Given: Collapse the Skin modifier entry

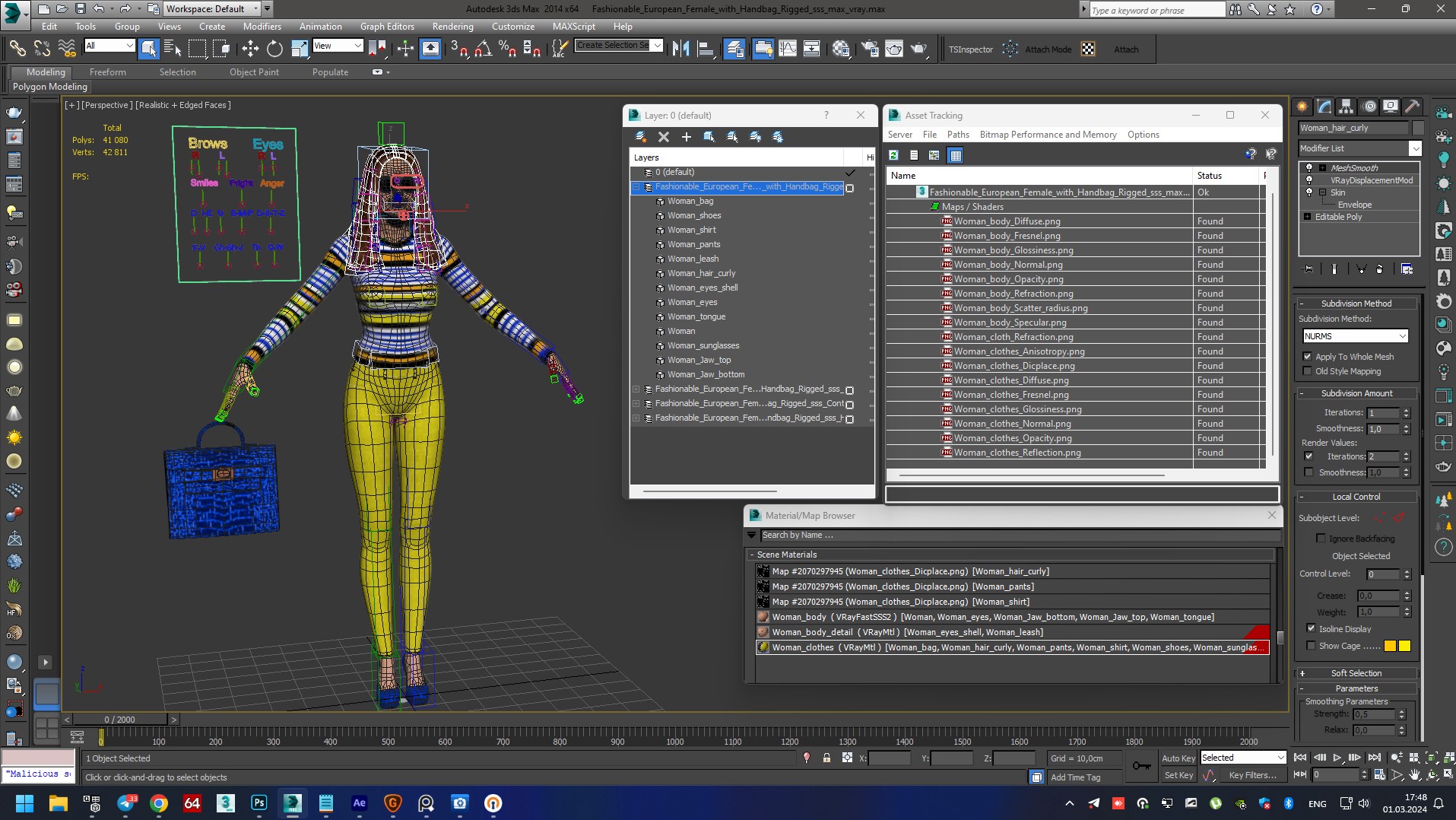Looking at the screenshot, I should [x=1323, y=192].
